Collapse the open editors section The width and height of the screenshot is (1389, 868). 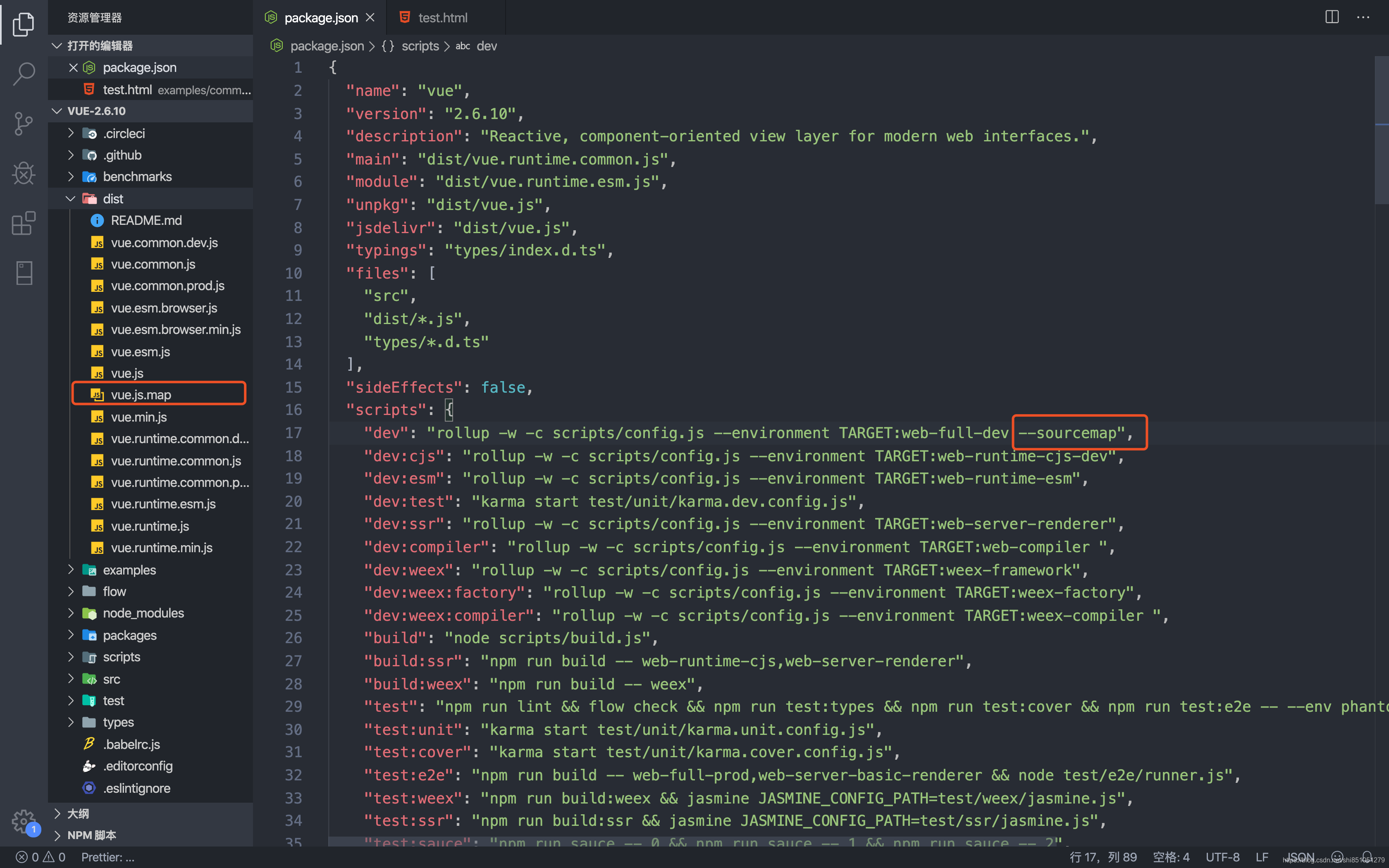(x=150, y=45)
